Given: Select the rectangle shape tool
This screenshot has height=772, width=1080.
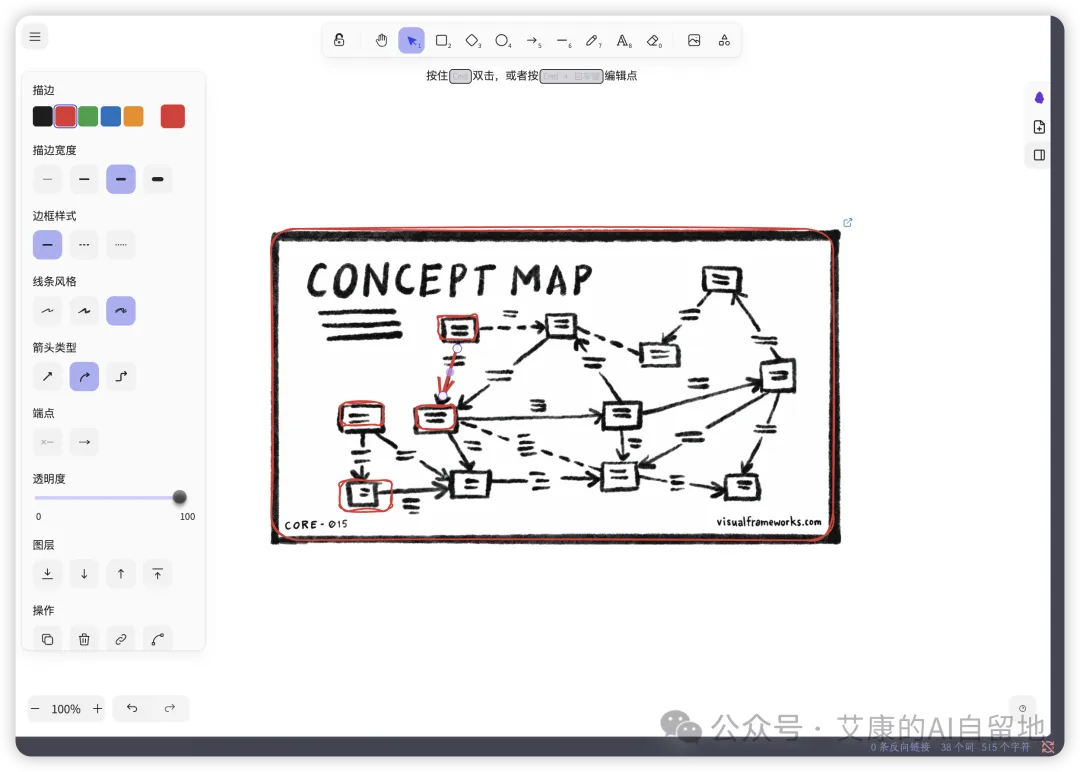Looking at the screenshot, I should 443,41.
